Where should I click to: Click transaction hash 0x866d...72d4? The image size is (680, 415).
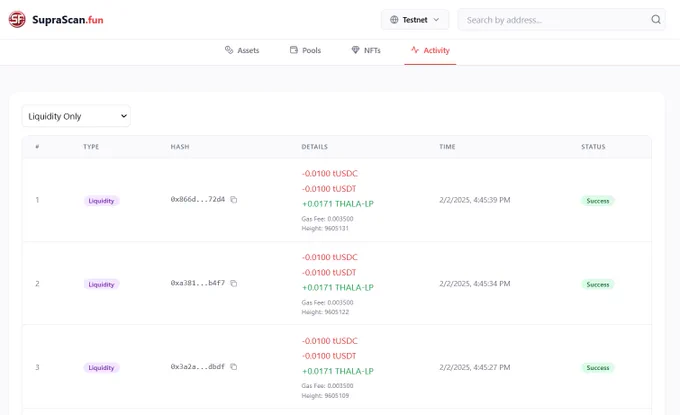[x=198, y=199]
